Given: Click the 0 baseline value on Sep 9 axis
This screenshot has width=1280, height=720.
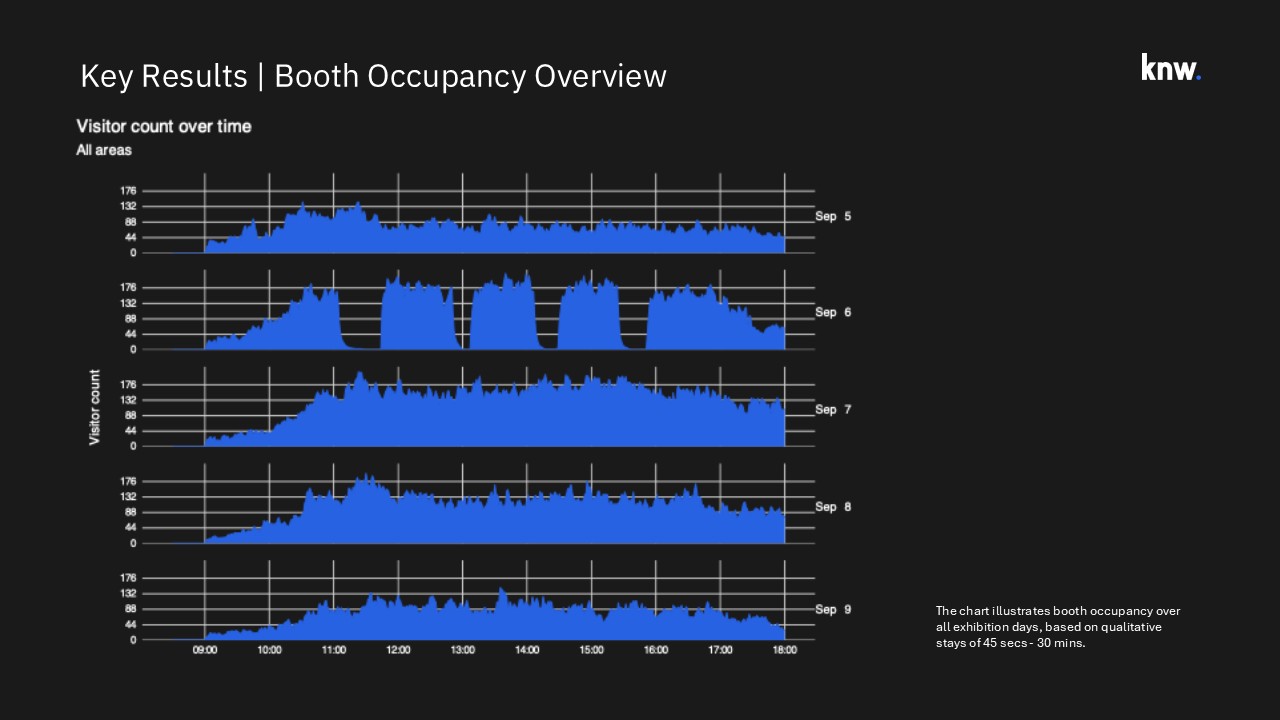Looking at the screenshot, I should coord(133,639).
